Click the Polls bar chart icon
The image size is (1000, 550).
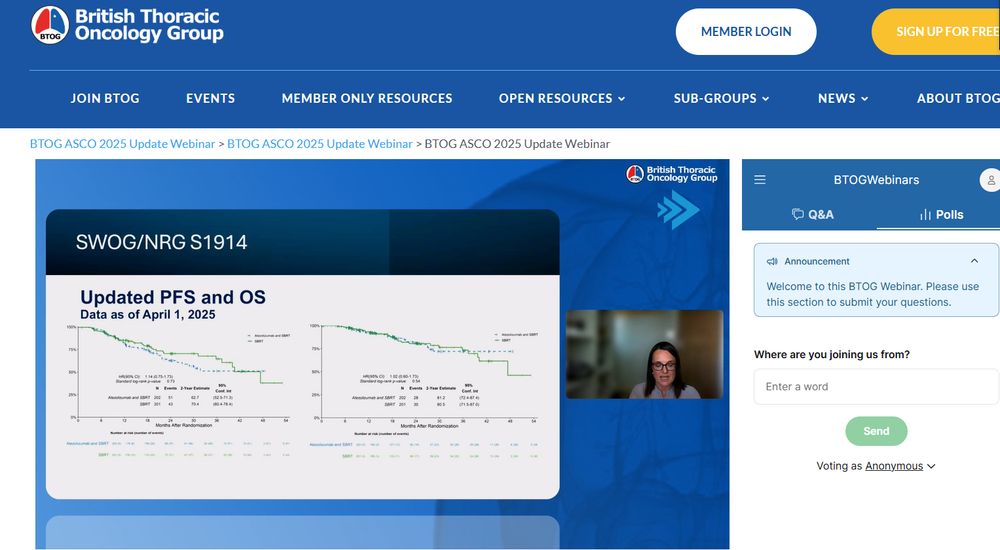[925, 215]
